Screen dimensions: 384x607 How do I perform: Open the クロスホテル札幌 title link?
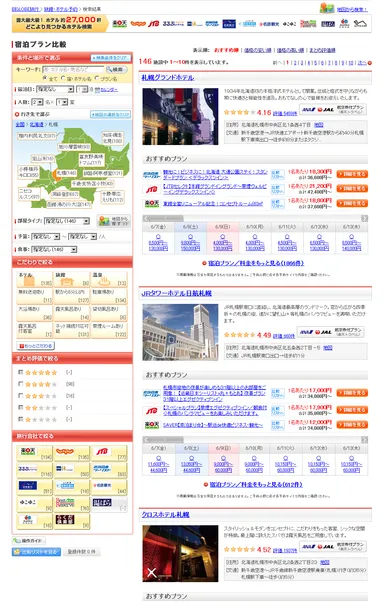click(165, 514)
